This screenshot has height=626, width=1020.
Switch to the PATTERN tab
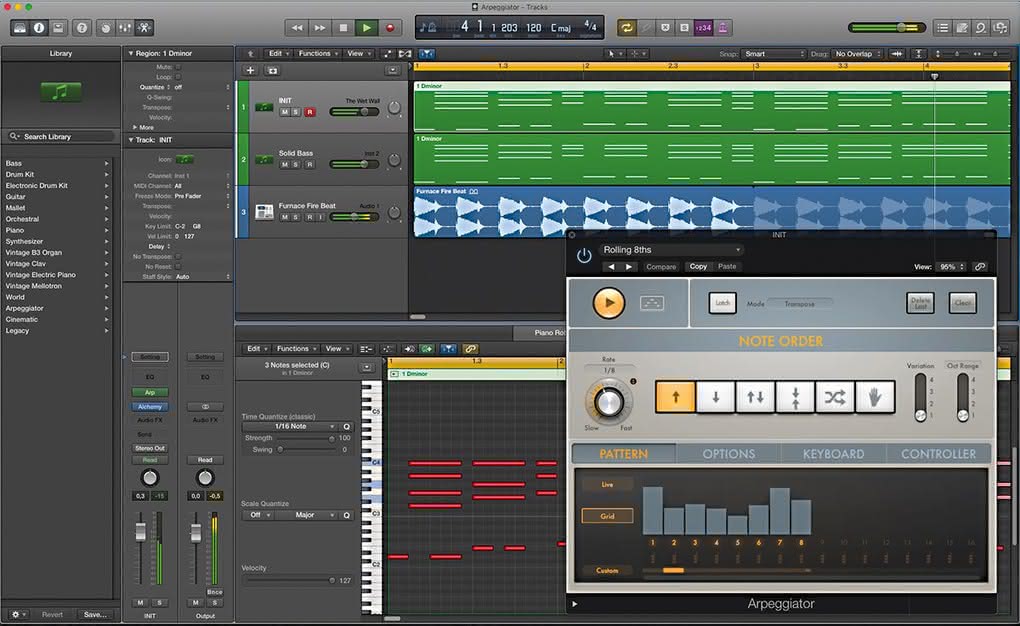pyautogui.click(x=623, y=454)
